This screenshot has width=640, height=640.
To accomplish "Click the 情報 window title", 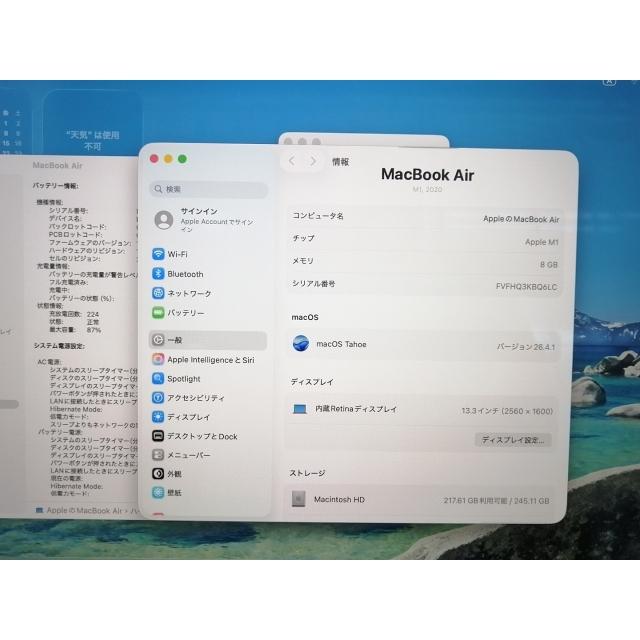I will point(340,162).
